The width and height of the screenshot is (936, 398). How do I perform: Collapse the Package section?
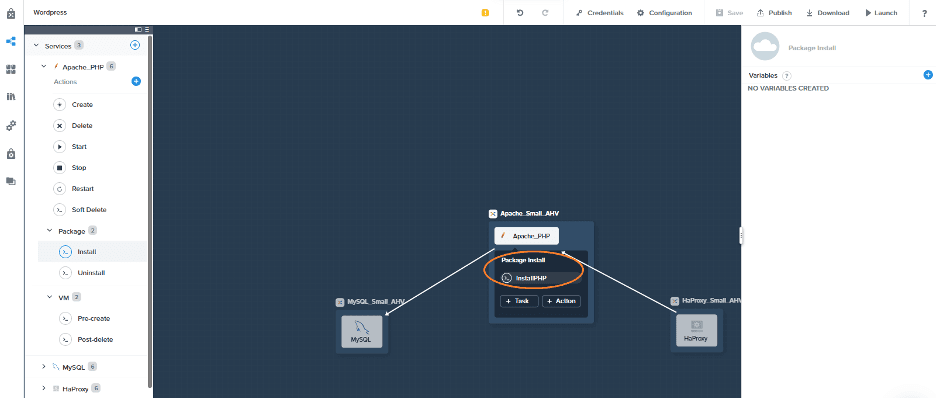[x=50, y=230]
